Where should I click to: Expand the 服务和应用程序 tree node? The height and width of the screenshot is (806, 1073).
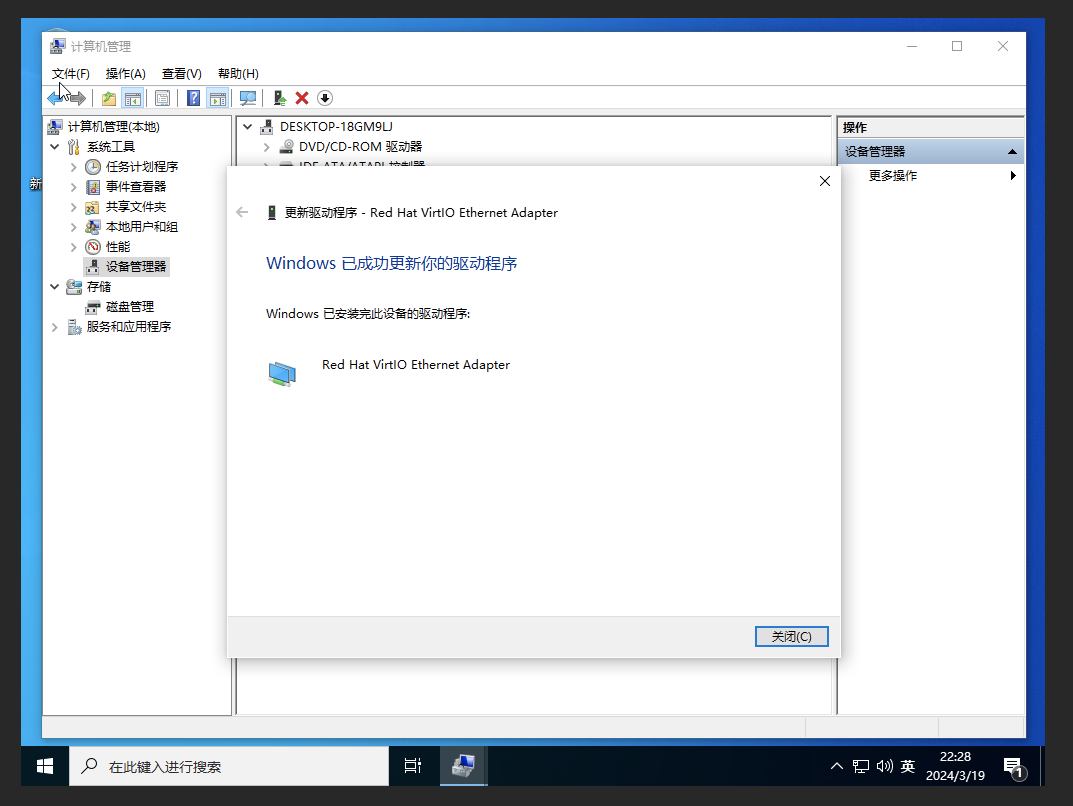[x=55, y=327]
